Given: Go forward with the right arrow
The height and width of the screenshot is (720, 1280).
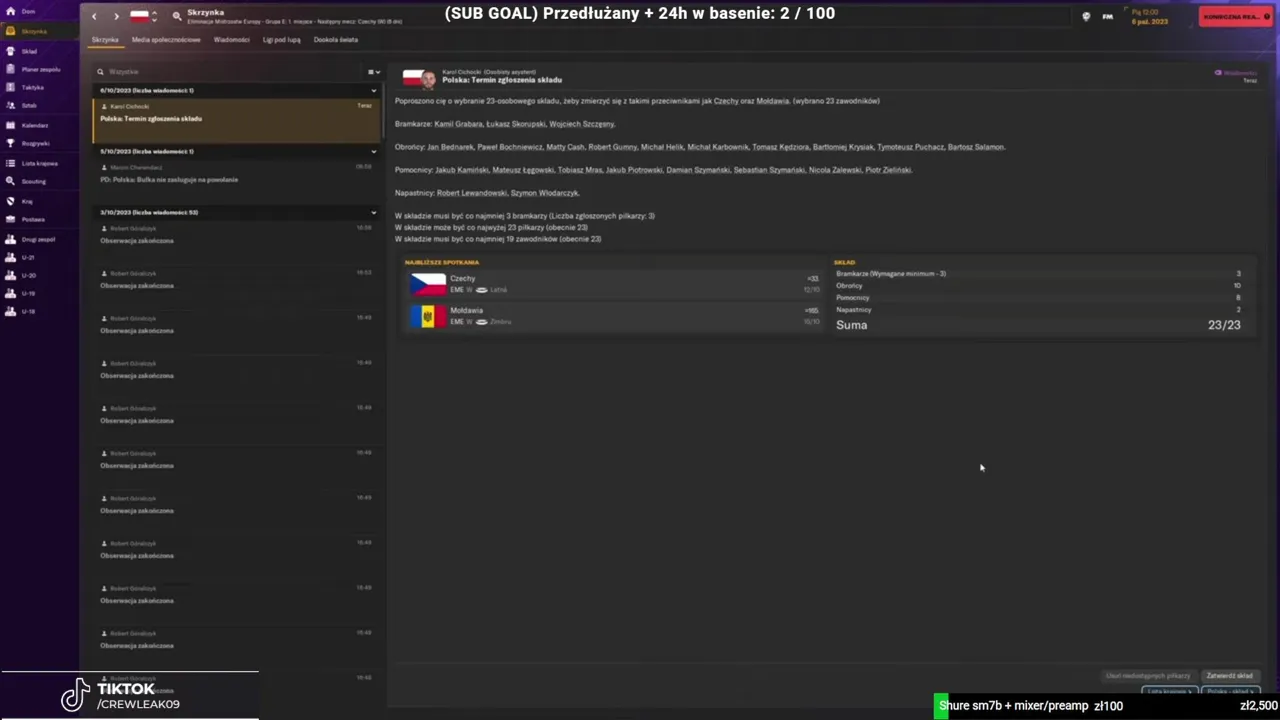Looking at the screenshot, I should (116, 16).
